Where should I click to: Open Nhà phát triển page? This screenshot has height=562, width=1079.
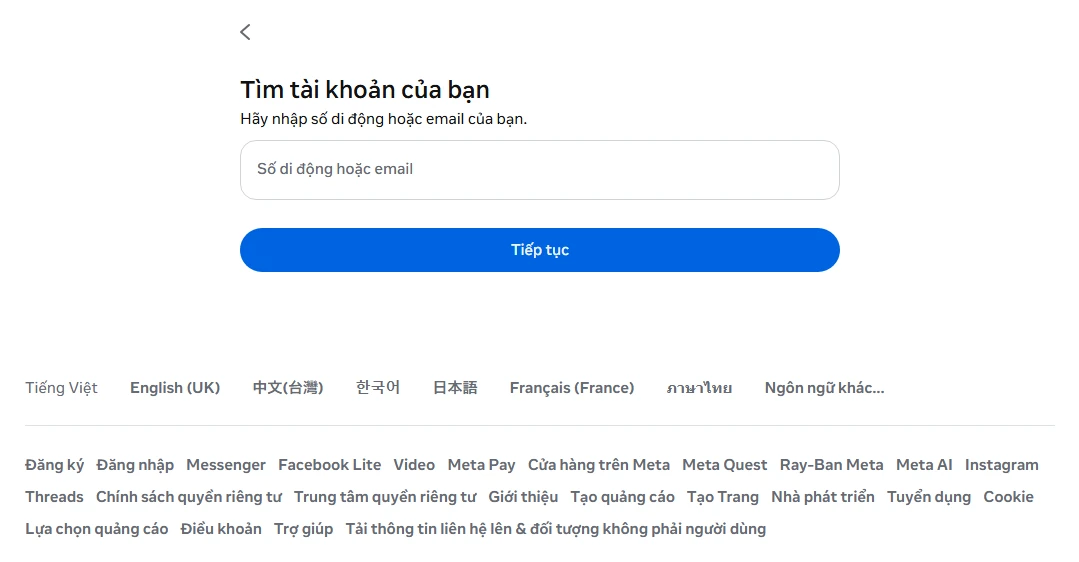pyautogui.click(x=823, y=497)
